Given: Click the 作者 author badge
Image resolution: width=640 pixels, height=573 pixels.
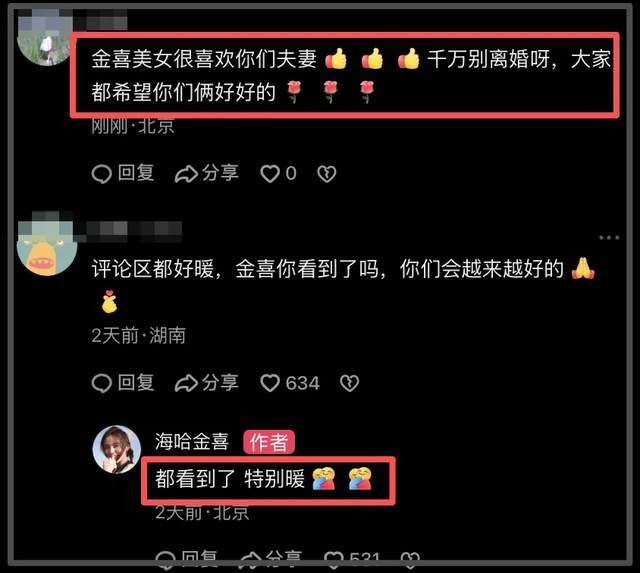Looking at the screenshot, I should pos(269,442).
